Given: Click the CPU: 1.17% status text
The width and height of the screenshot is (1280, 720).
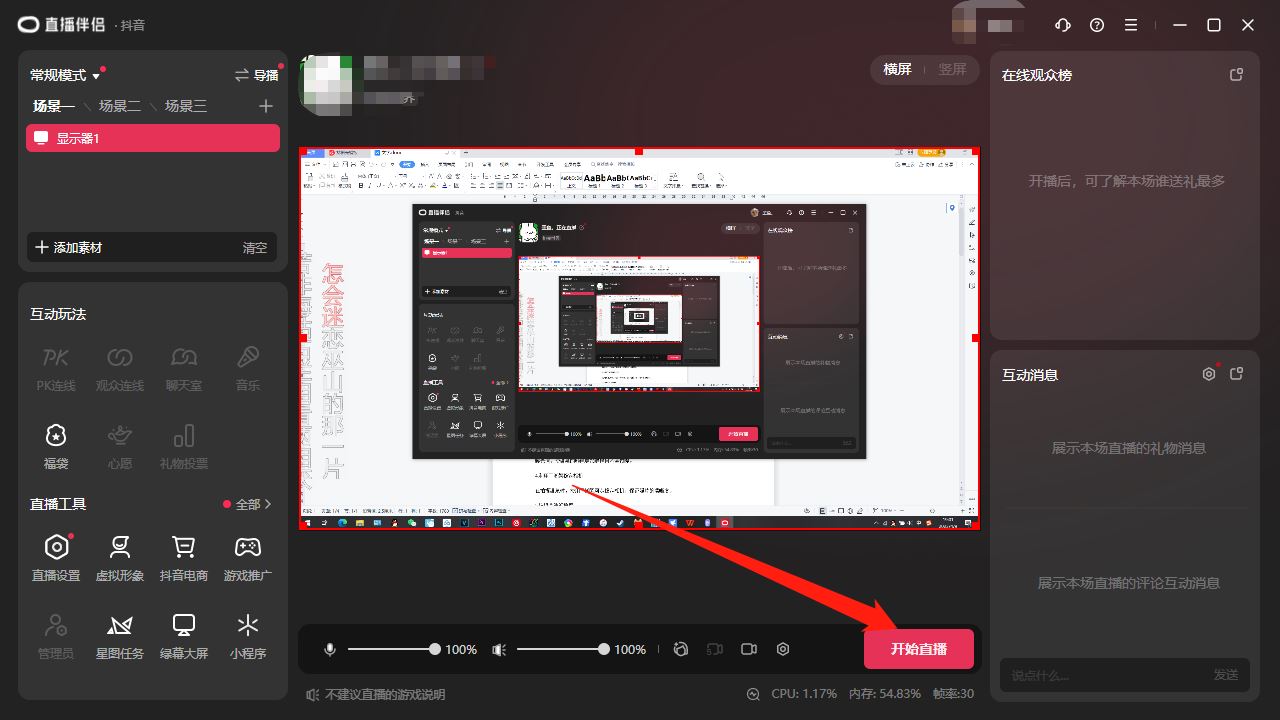Looking at the screenshot, I should tap(804, 694).
